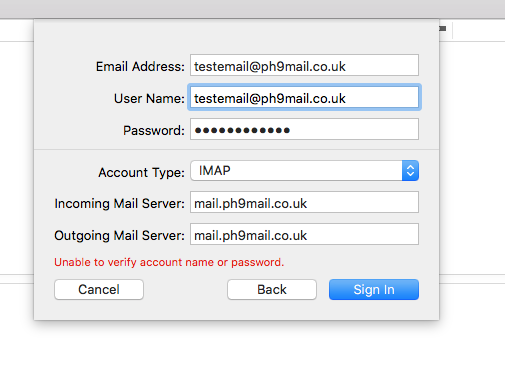Select the Password field with dots
The height and width of the screenshot is (368, 505).
pyautogui.click(x=304, y=129)
